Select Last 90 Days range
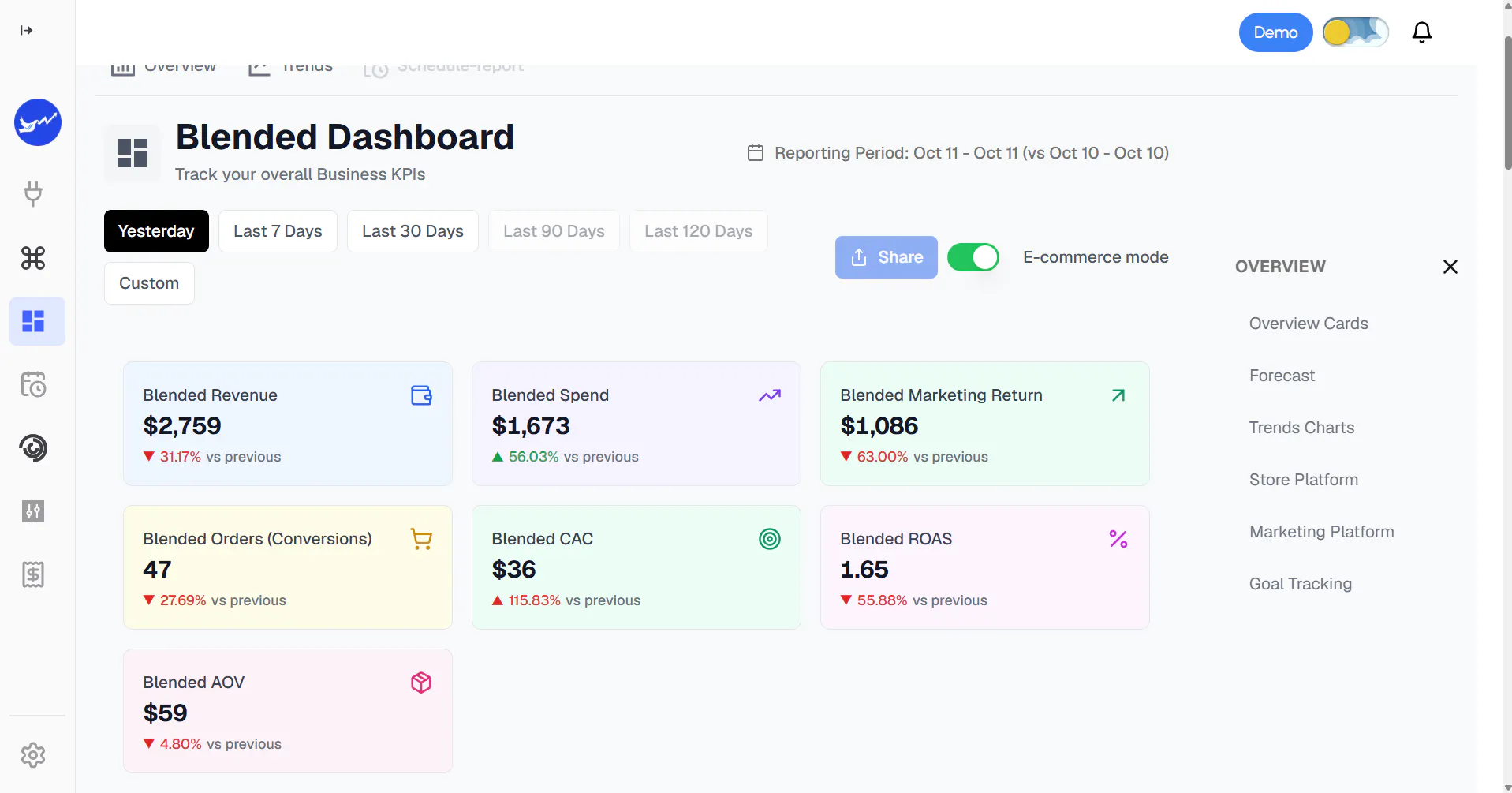 click(x=554, y=231)
